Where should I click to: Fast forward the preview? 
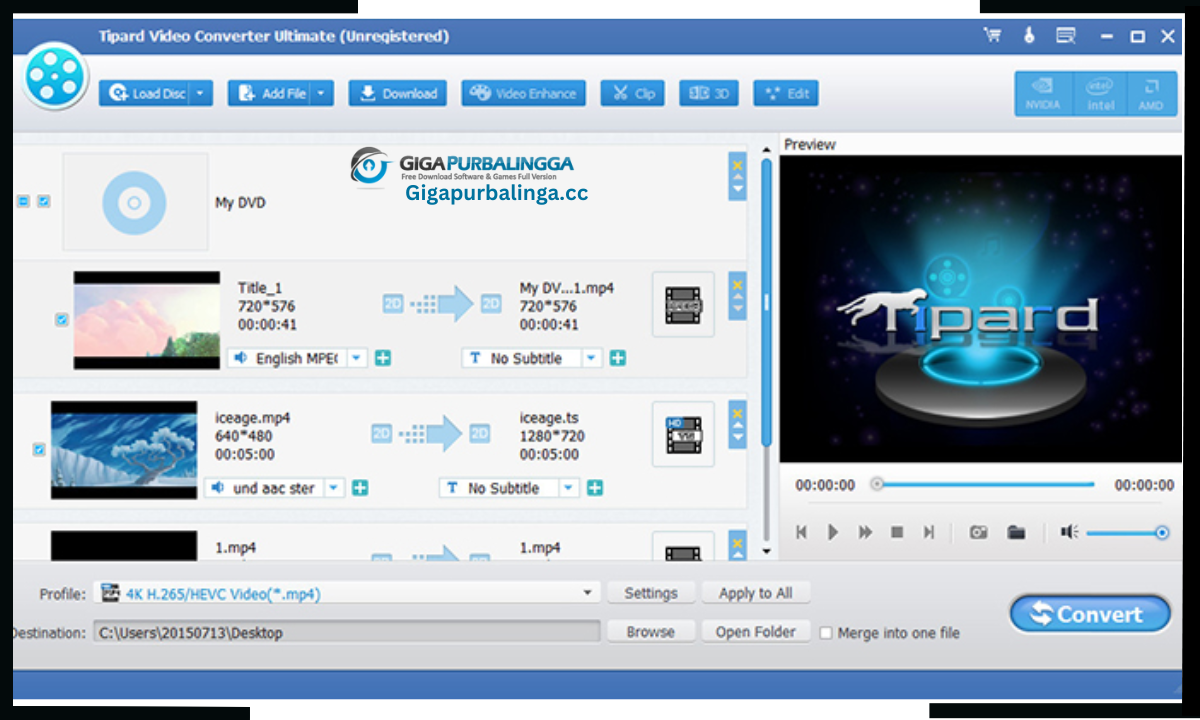click(865, 532)
